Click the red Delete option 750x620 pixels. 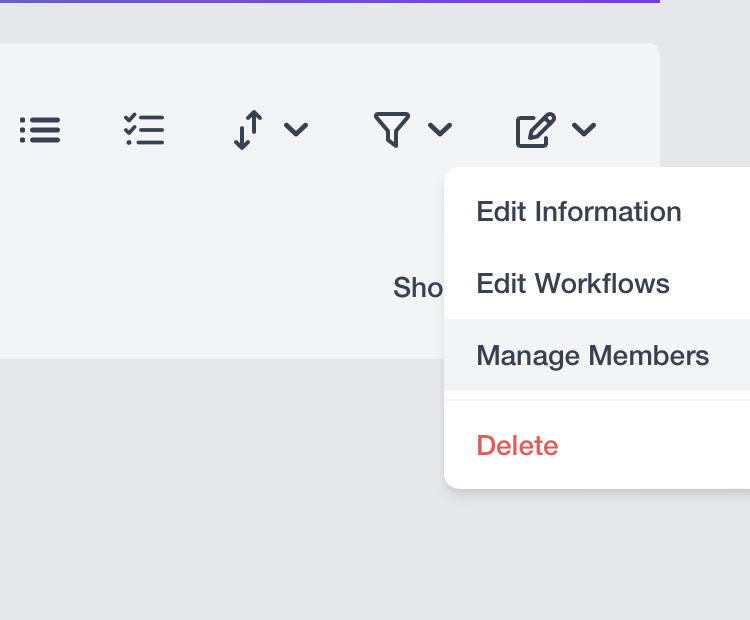pos(517,446)
